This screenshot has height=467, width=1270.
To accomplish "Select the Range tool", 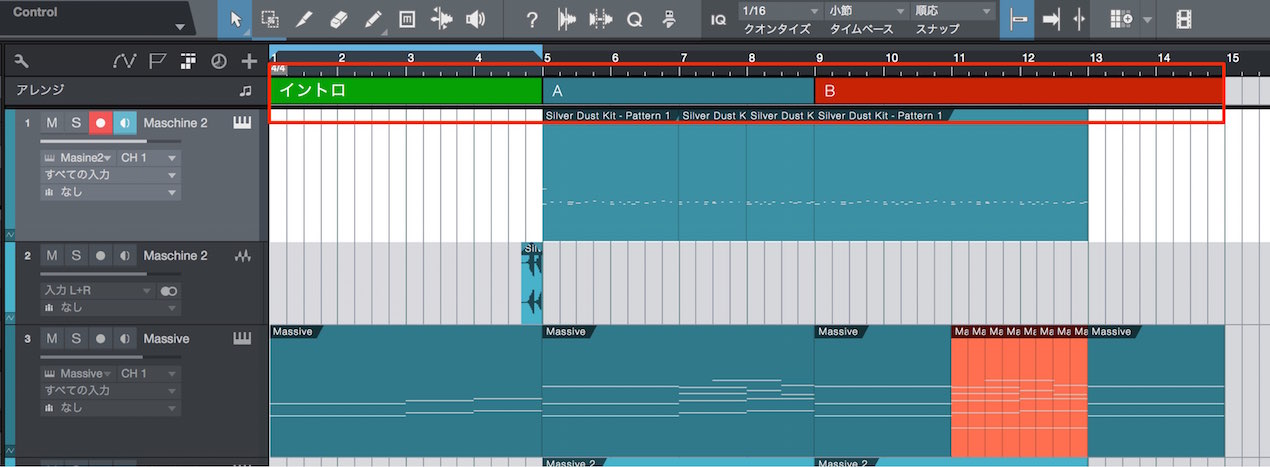I will (270, 19).
